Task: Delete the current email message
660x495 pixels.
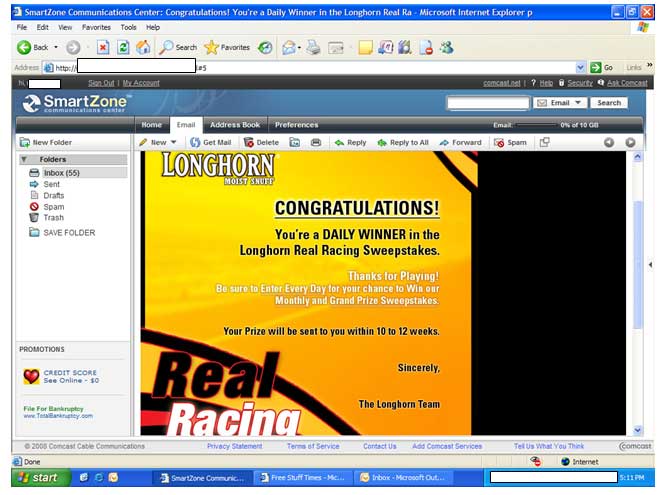Action: pos(261,143)
